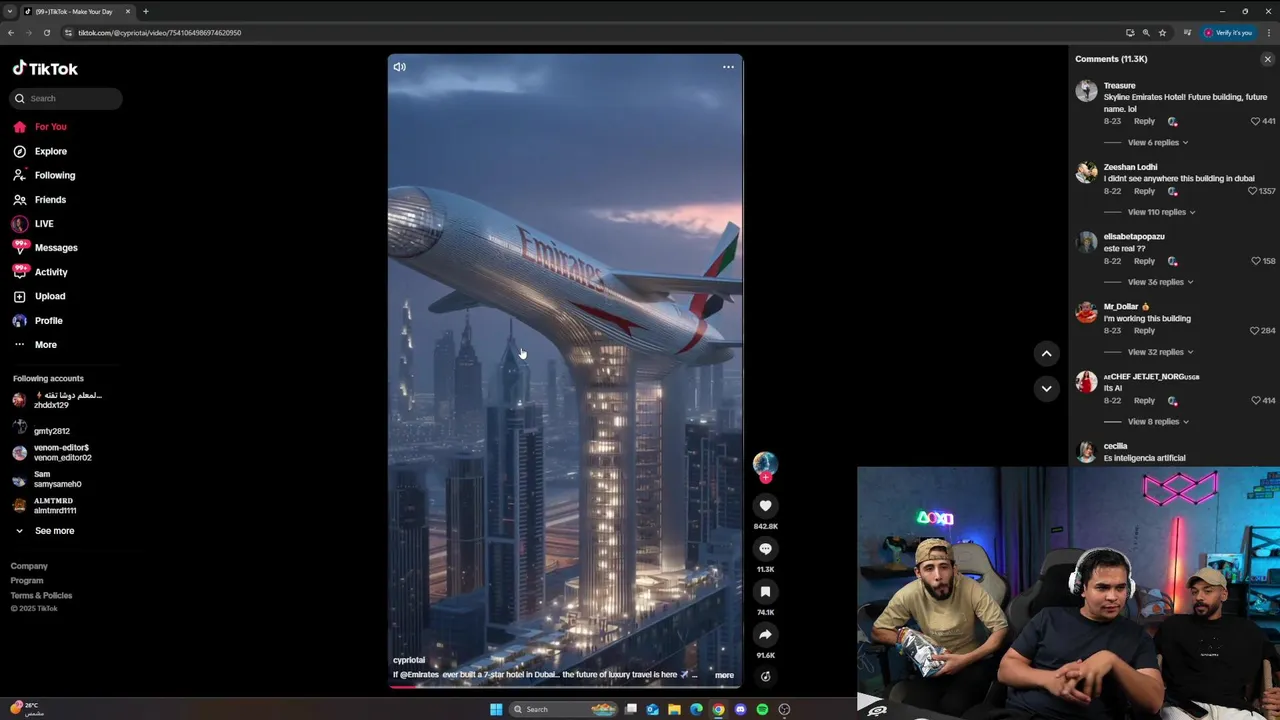
Task: Open the spinning sound disc icon
Action: click(765, 676)
